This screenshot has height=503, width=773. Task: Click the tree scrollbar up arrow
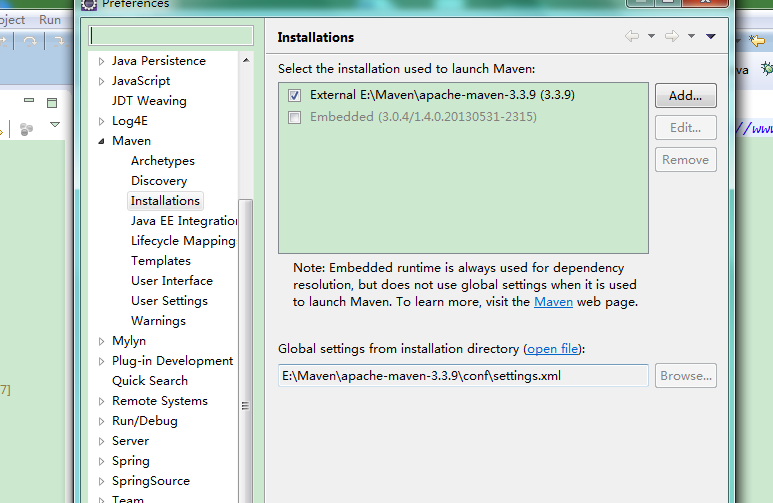(246, 60)
